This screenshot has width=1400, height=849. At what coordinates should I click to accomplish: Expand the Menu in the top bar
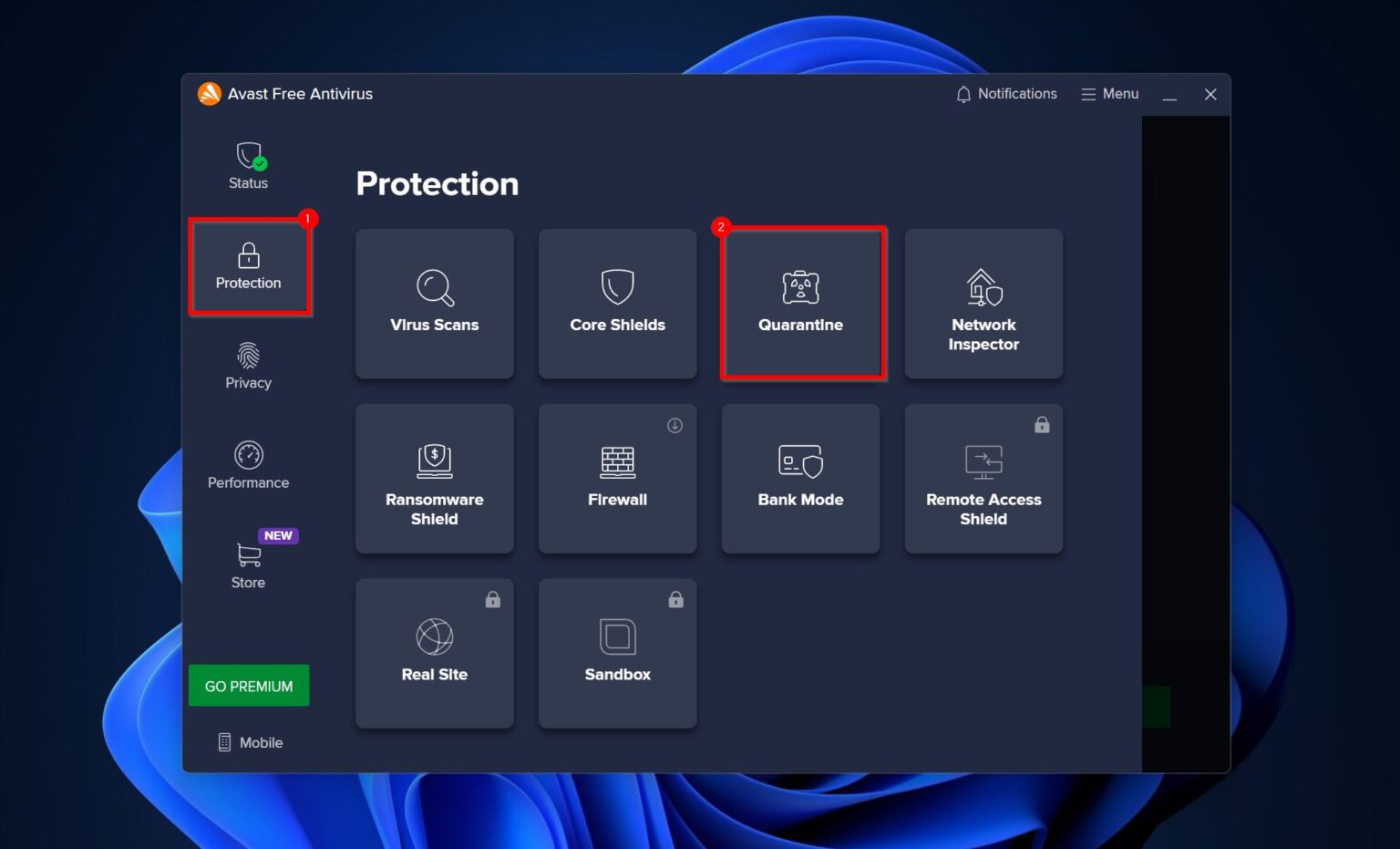pos(1109,94)
